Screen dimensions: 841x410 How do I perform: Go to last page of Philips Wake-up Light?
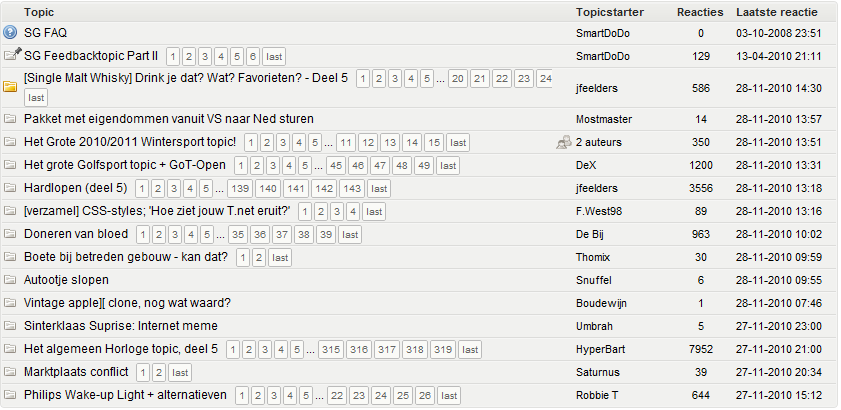449,395
